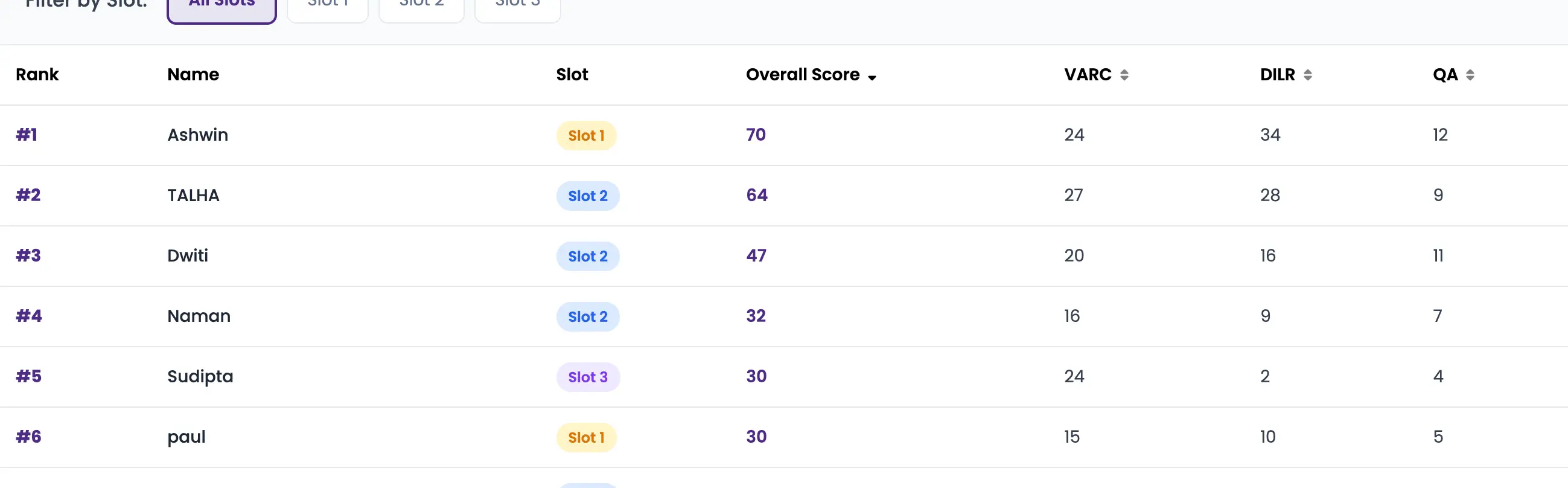Viewport: 1568px width, 488px height.
Task: Click paul's Slot 1 badge
Action: point(586,437)
